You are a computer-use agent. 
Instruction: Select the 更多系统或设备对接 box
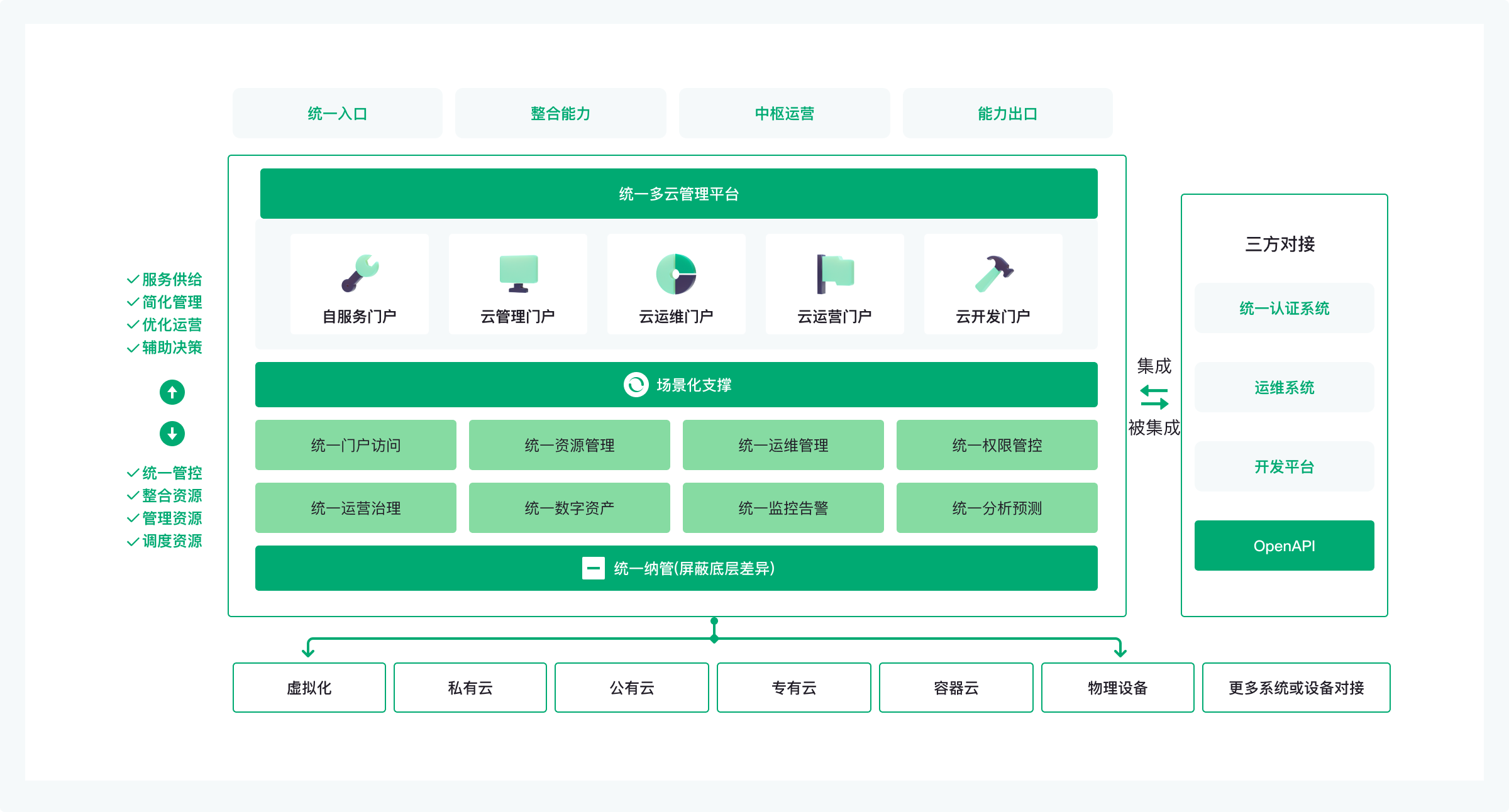1296,688
